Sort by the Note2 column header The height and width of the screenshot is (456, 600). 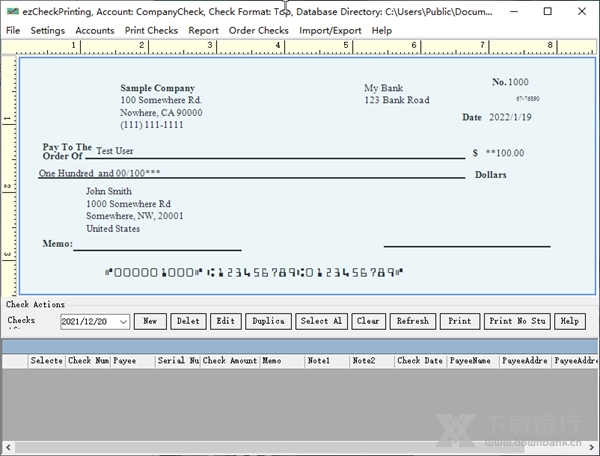(x=372, y=361)
